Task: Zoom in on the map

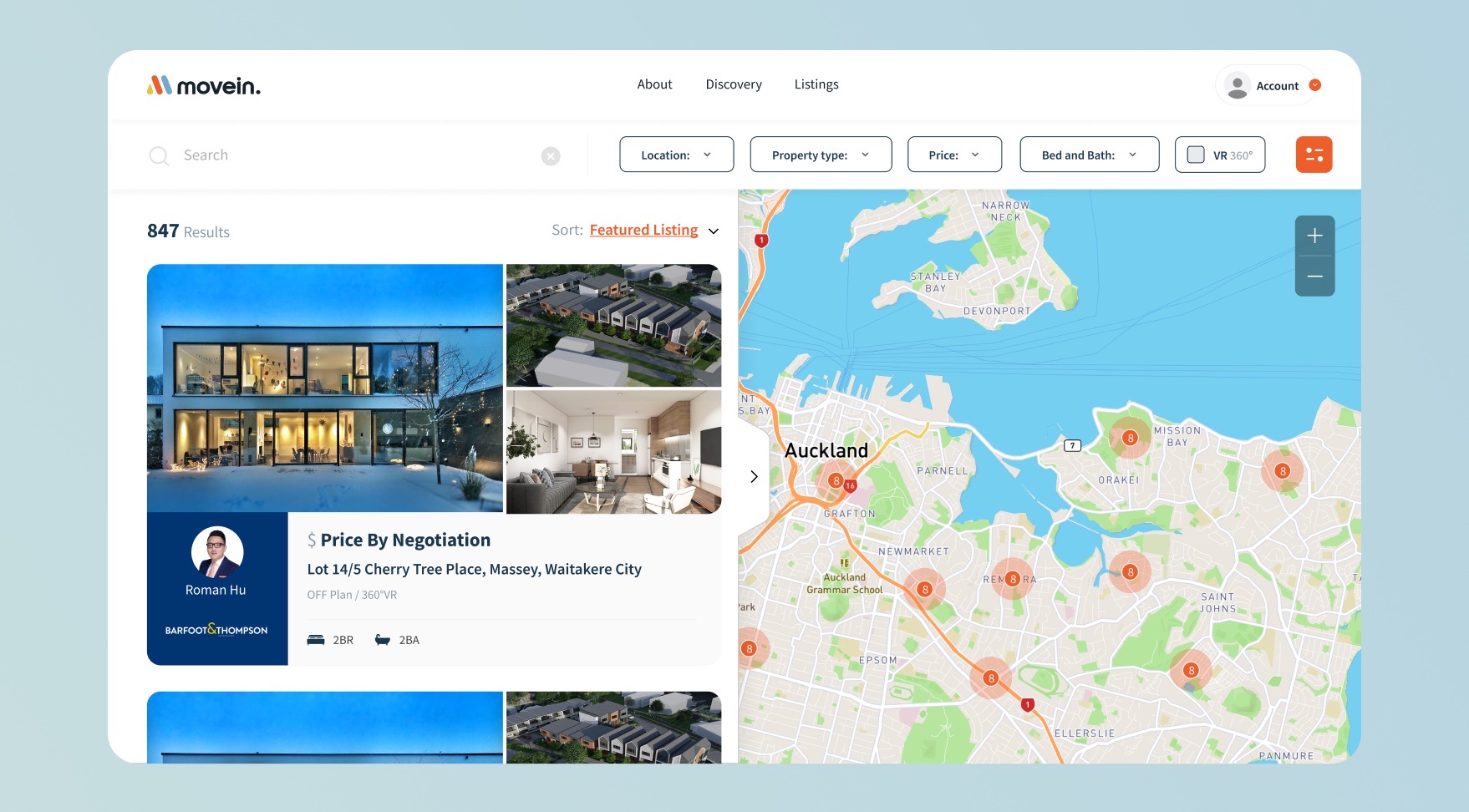Action: (1314, 236)
